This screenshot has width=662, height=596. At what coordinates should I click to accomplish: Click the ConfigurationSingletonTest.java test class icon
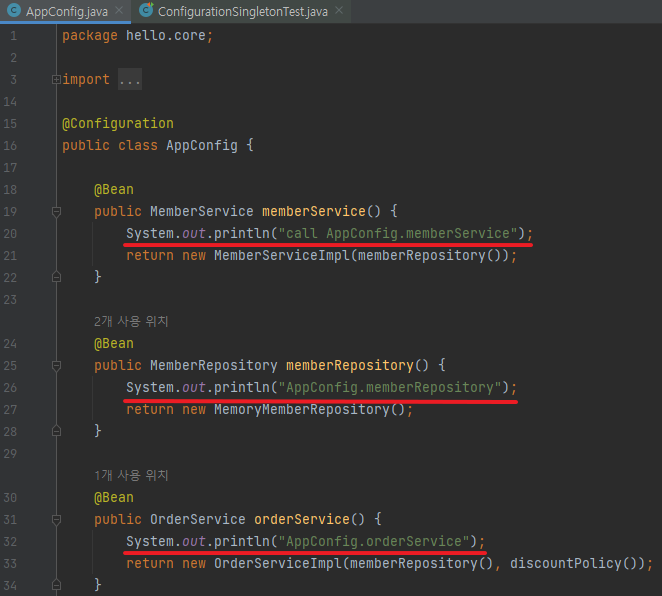(146, 10)
